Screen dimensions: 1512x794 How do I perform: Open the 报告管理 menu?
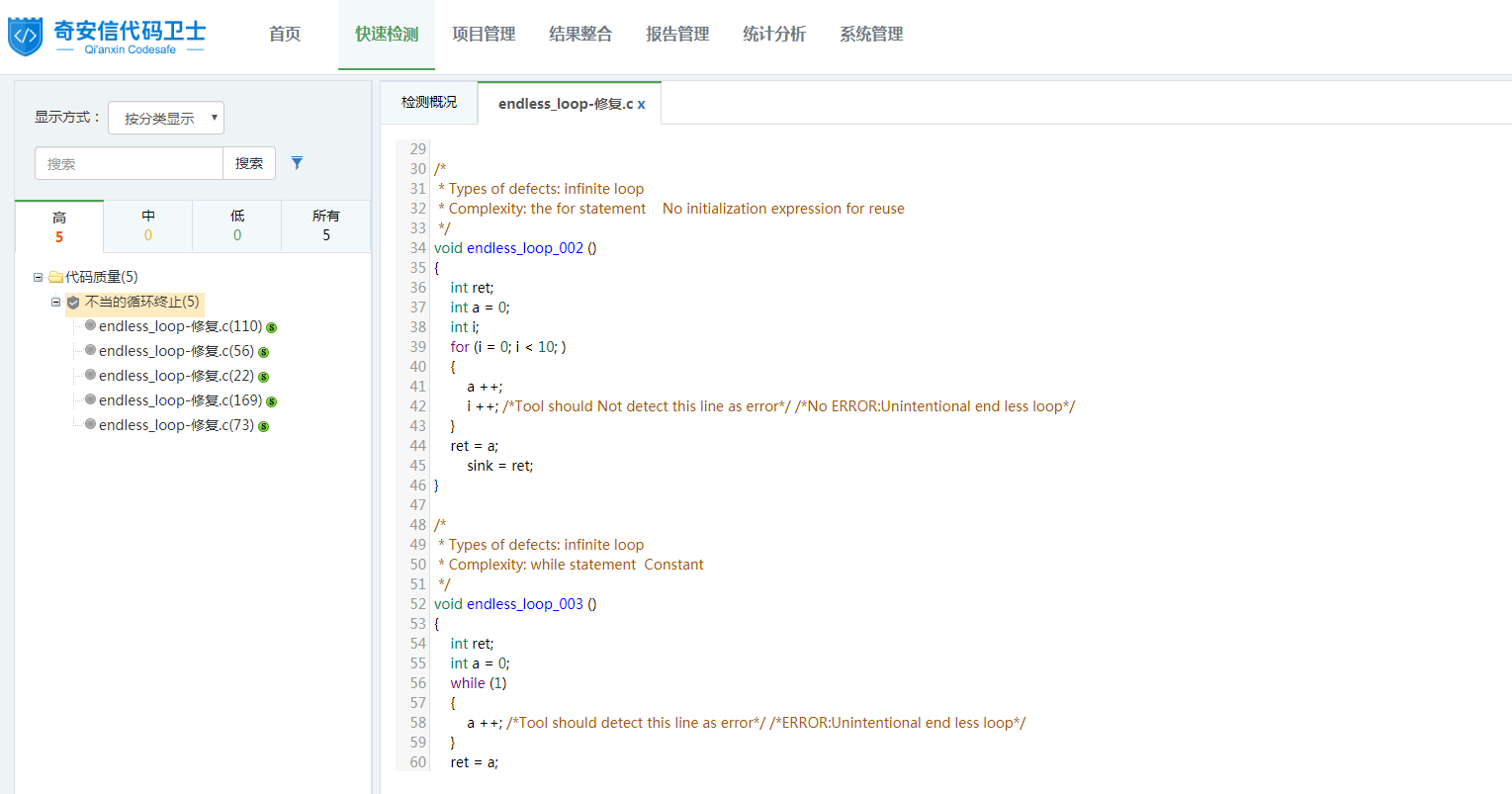(x=677, y=35)
